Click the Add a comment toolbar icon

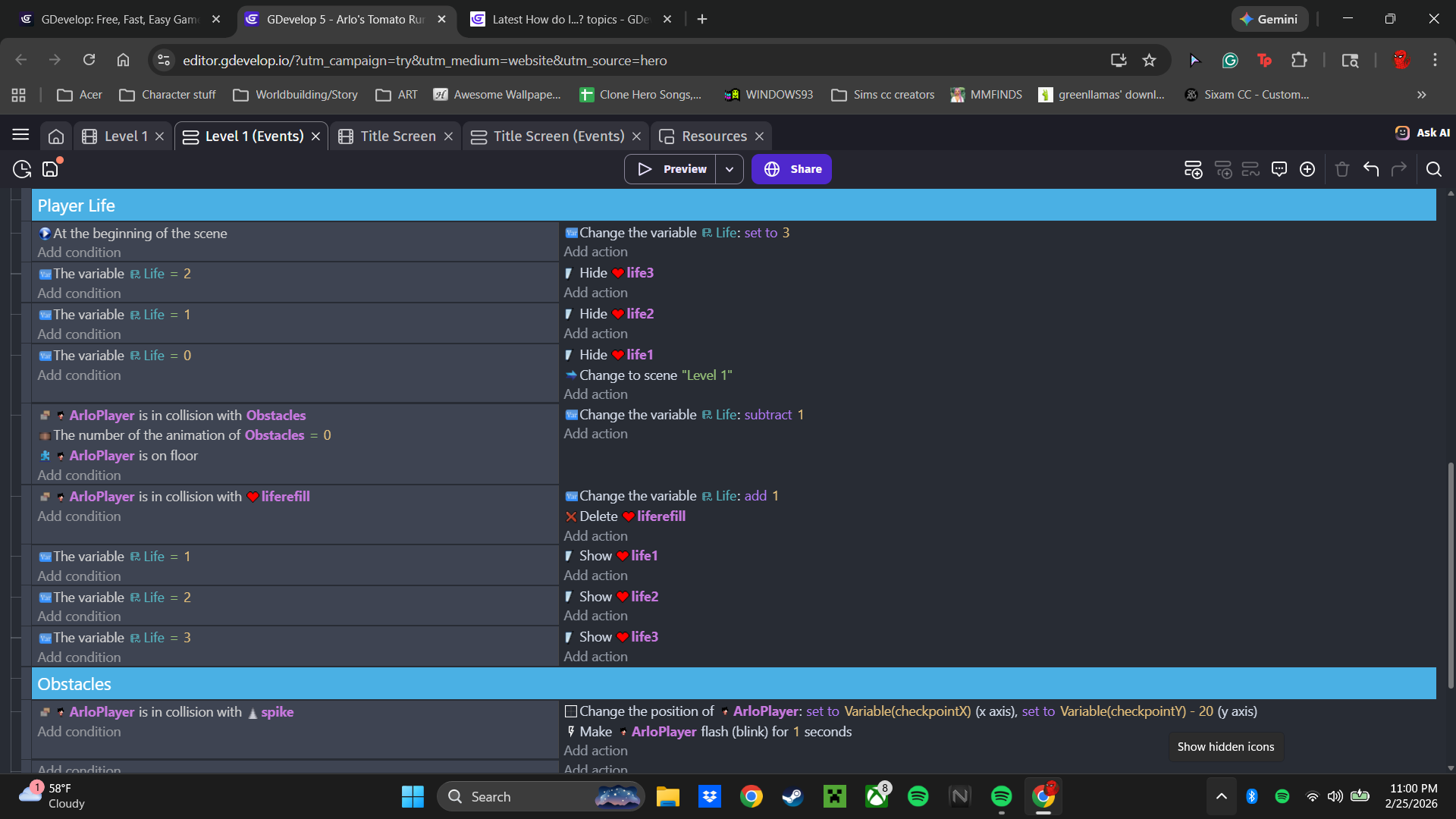tap(1279, 169)
